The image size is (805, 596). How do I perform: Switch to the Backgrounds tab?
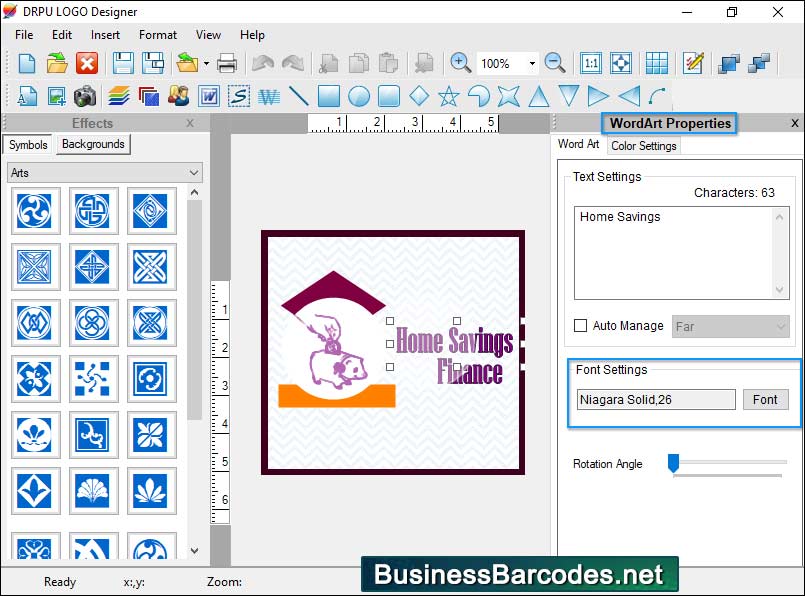pyautogui.click(x=92, y=144)
